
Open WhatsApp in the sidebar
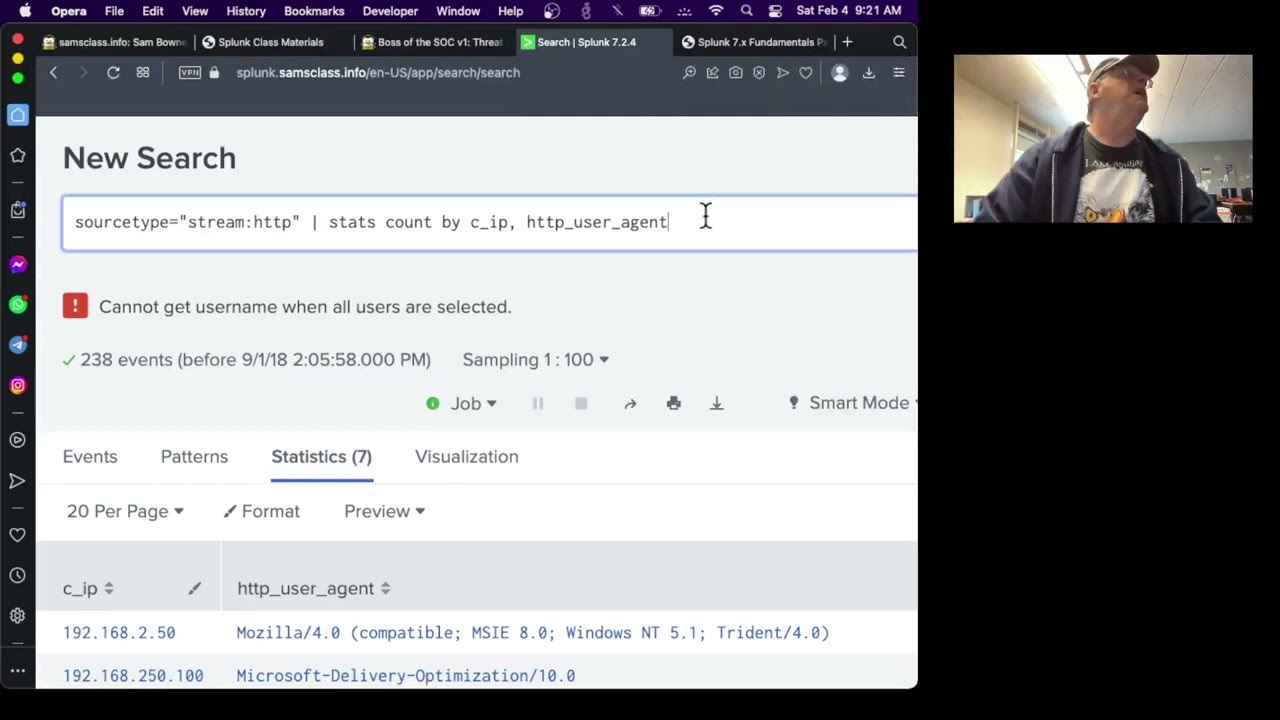pyautogui.click(x=18, y=304)
